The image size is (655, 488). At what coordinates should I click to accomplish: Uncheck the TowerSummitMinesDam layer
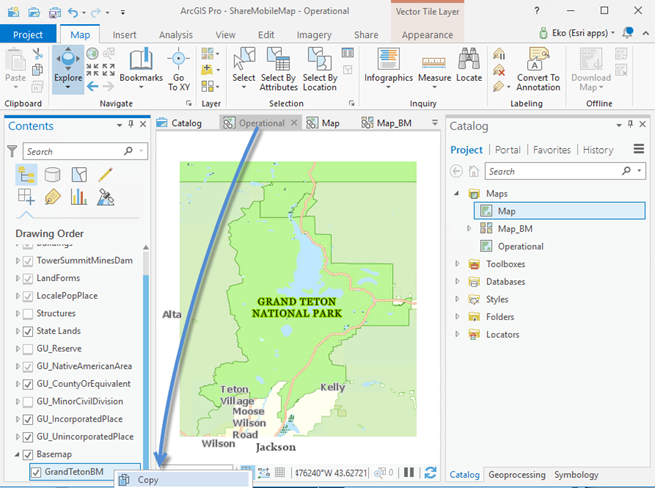click(28, 261)
